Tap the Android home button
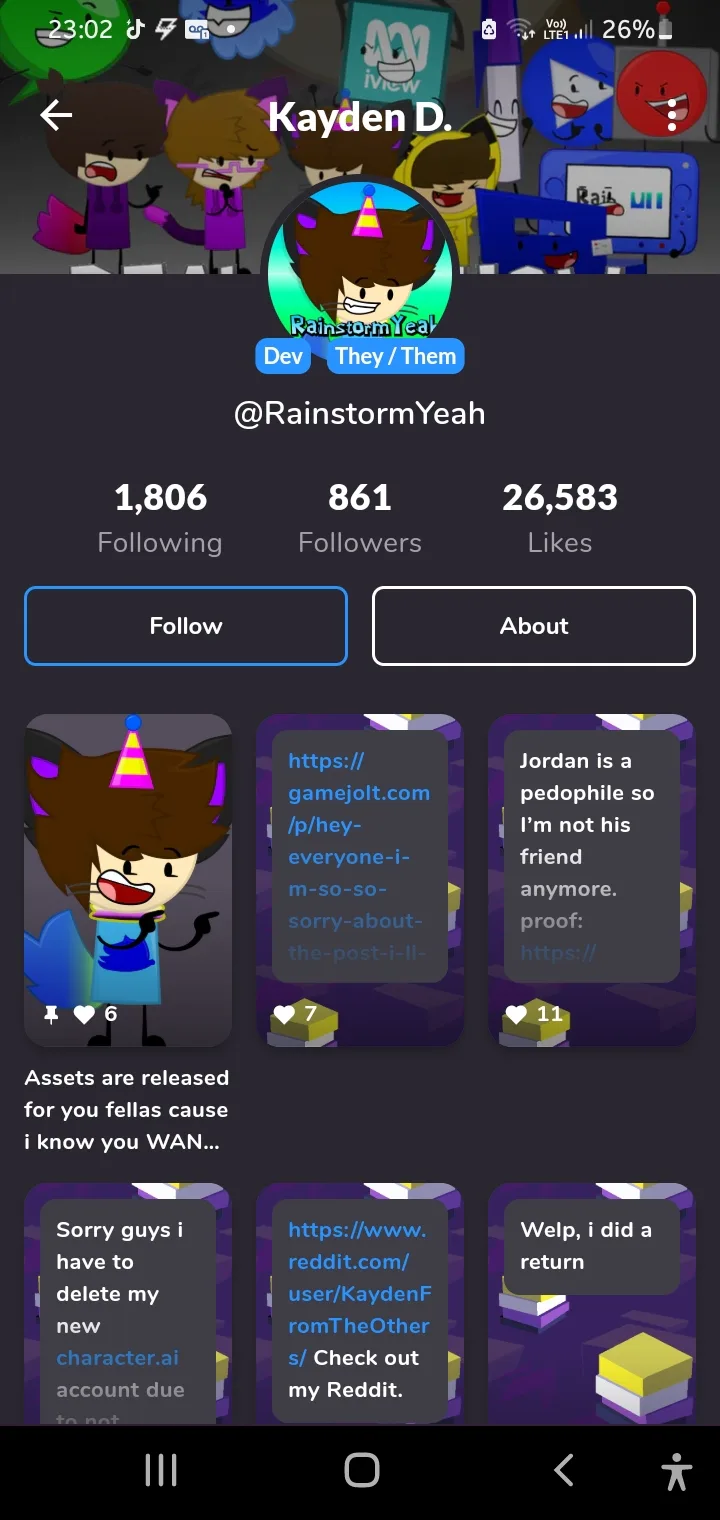720x1520 pixels. point(361,1470)
